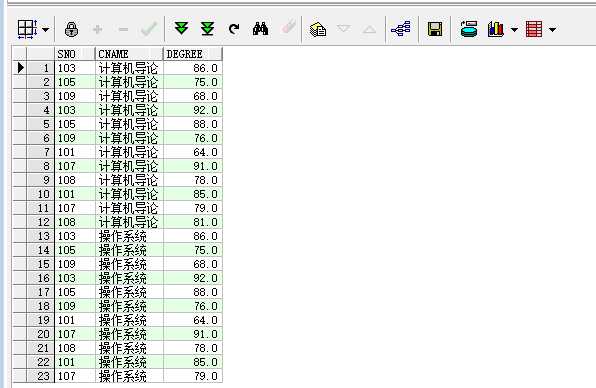
Task: Open the find binoculars icon
Action: 260,29
